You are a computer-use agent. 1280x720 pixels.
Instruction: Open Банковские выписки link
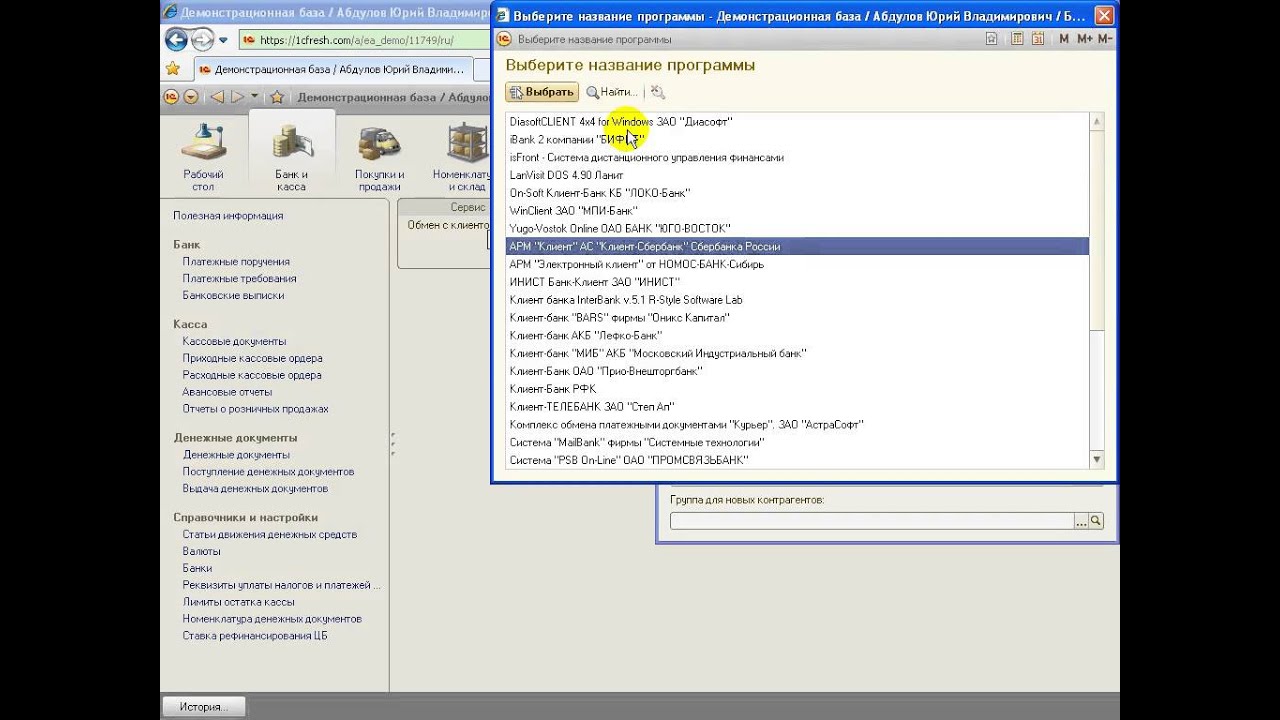click(x=233, y=296)
